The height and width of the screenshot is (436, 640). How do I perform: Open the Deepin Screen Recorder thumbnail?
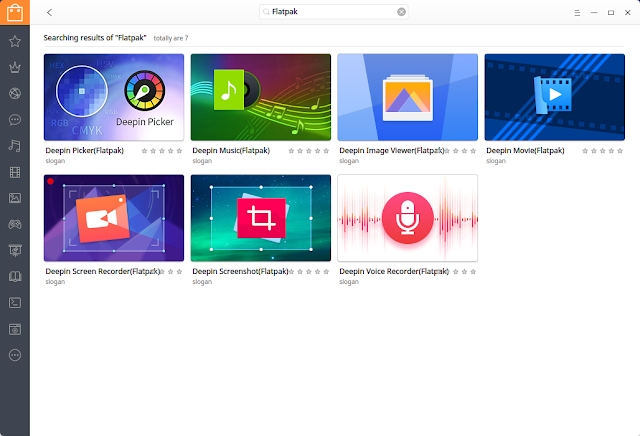[x=114, y=218]
